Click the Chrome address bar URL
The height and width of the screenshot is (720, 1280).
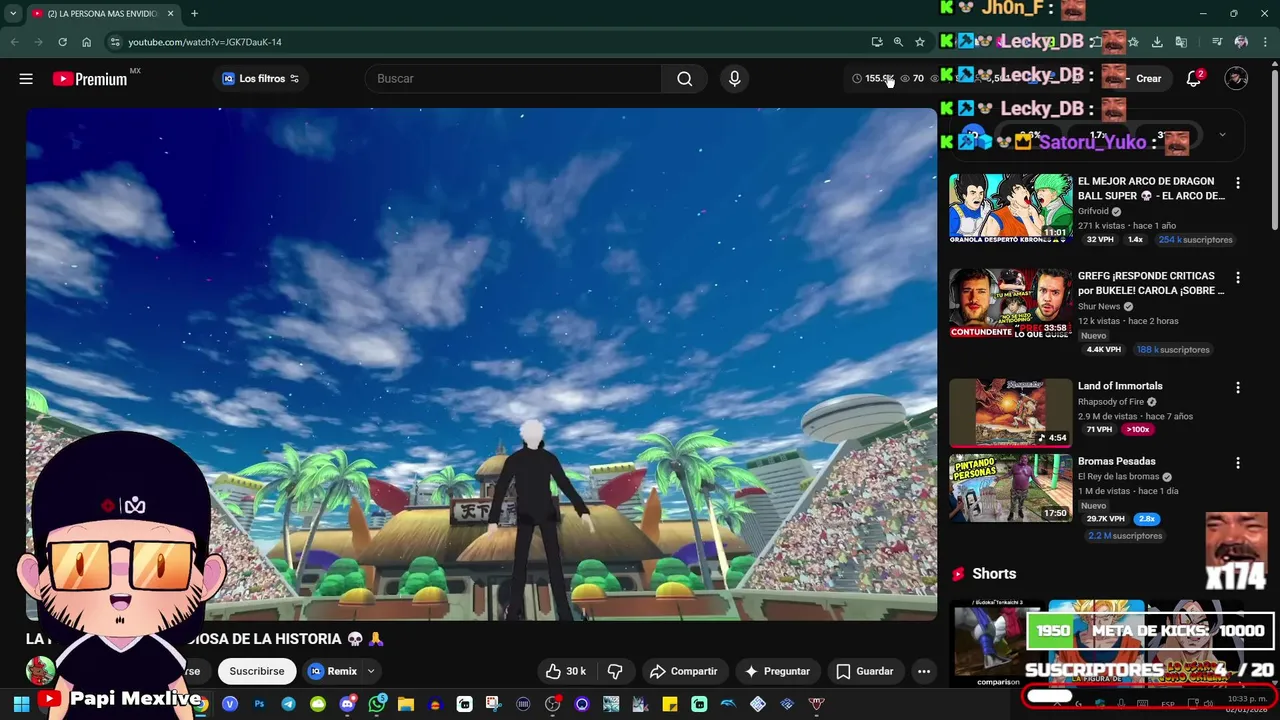(205, 42)
